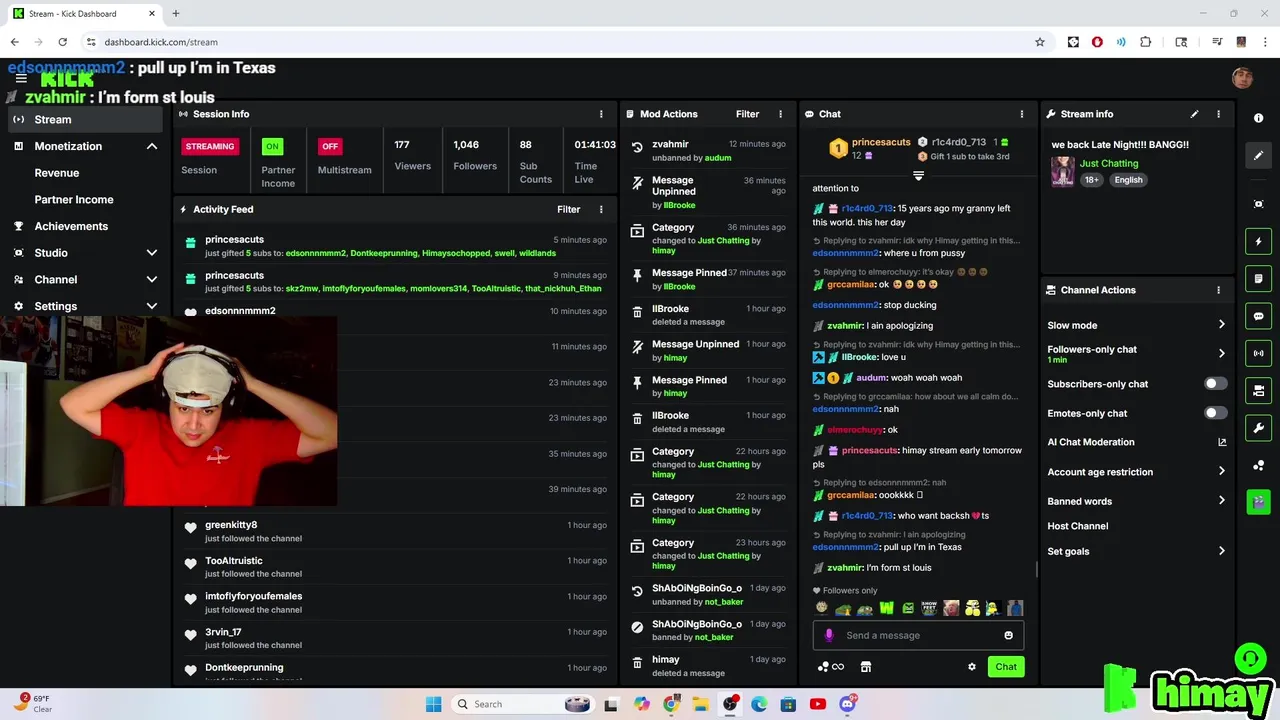The width and height of the screenshot is (1280, 720).
Task: Click the green Chat send button
Action: [x=1006, y=667]
